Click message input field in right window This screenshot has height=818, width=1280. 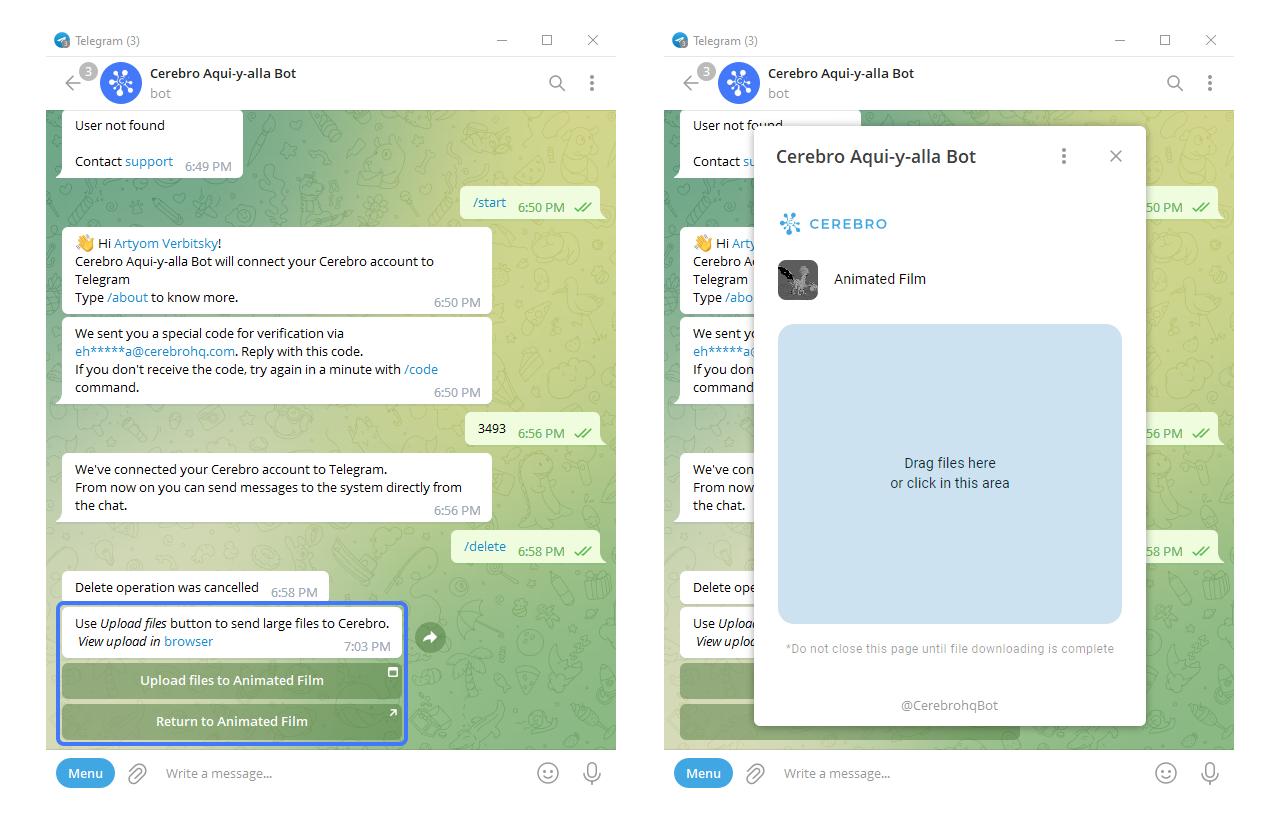958,773
